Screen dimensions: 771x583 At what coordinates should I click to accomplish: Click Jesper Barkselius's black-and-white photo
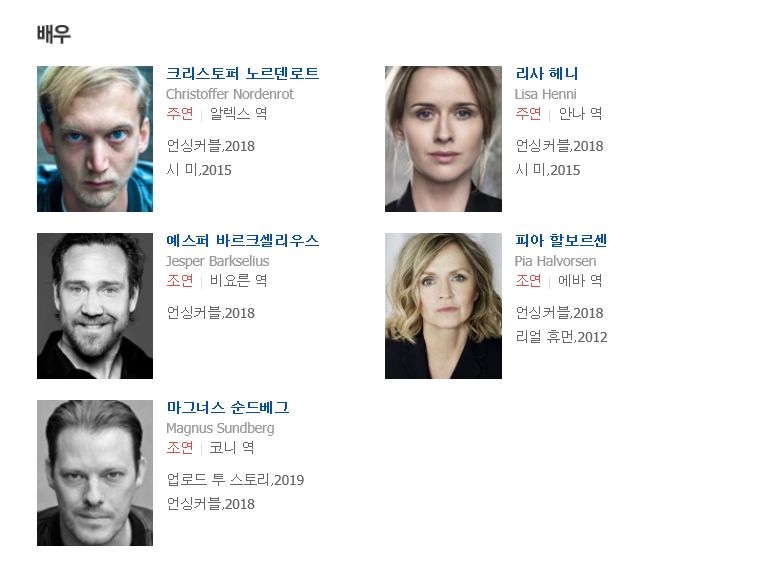coord(95,306)
